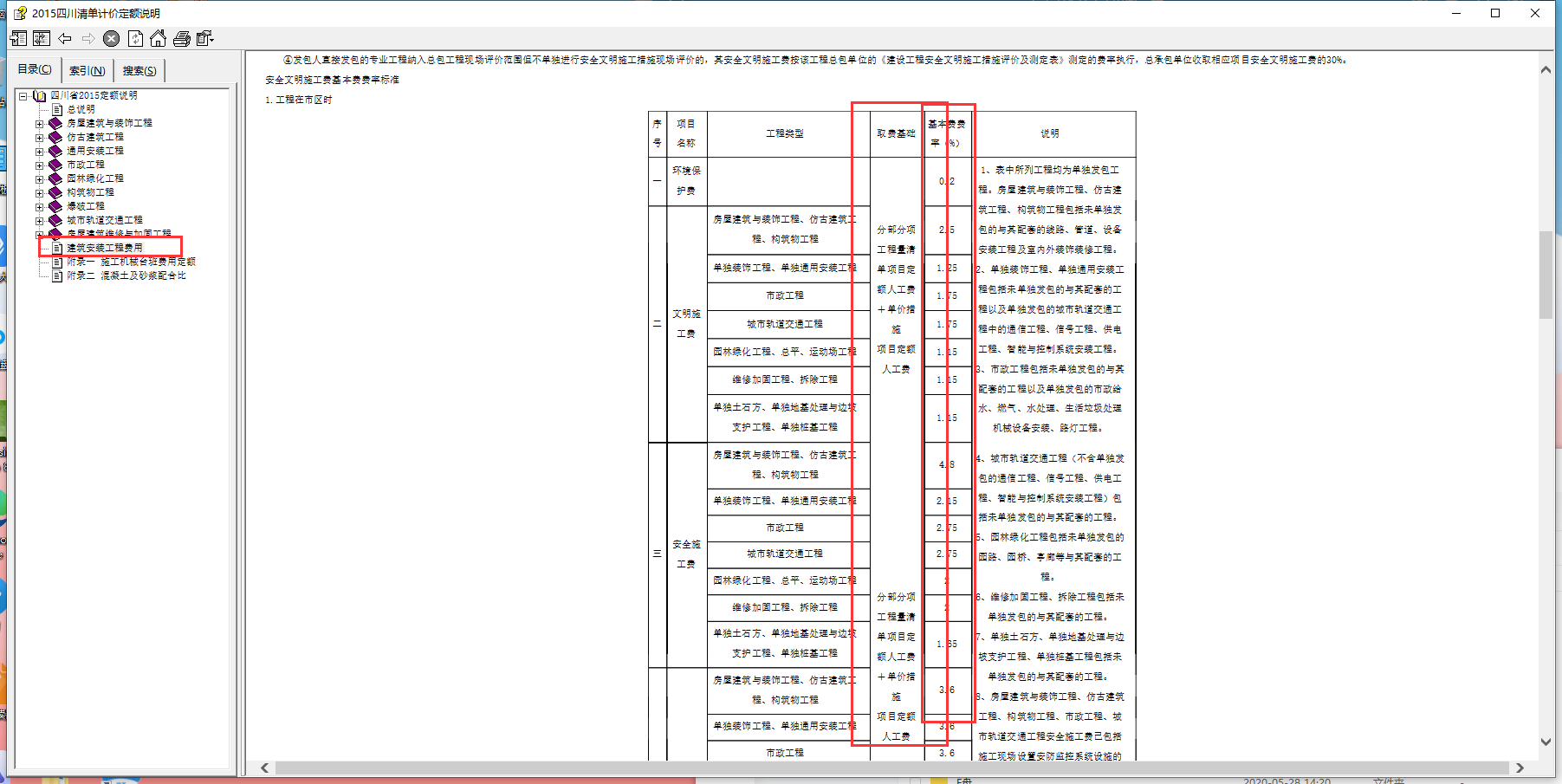Select the 构筑物工程 tree item
The image size is (1562, 784).
coord(91,192)
